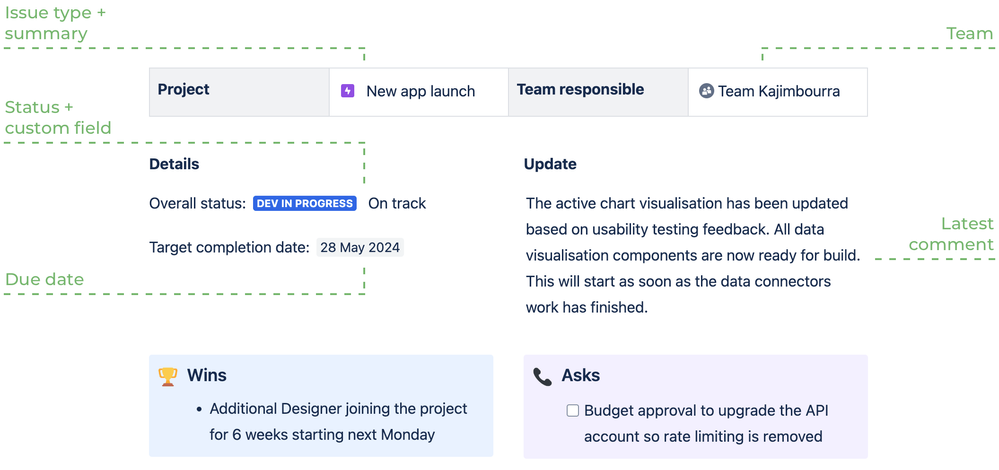Viewport: 999px width, 470px height.
Task: Click the Asks panel heading
Action: point(581,376)
